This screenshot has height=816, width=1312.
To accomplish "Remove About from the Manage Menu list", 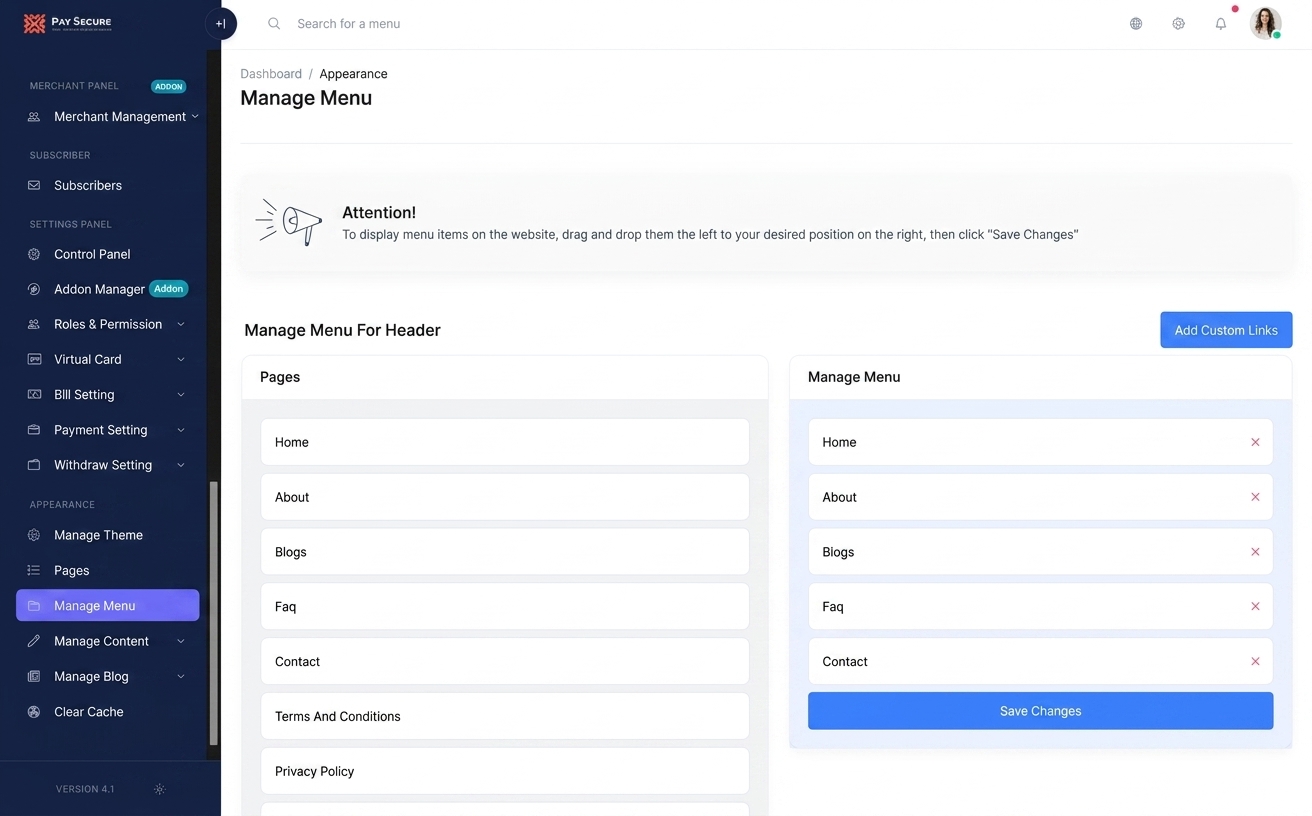I will (x=1255, y=497).
